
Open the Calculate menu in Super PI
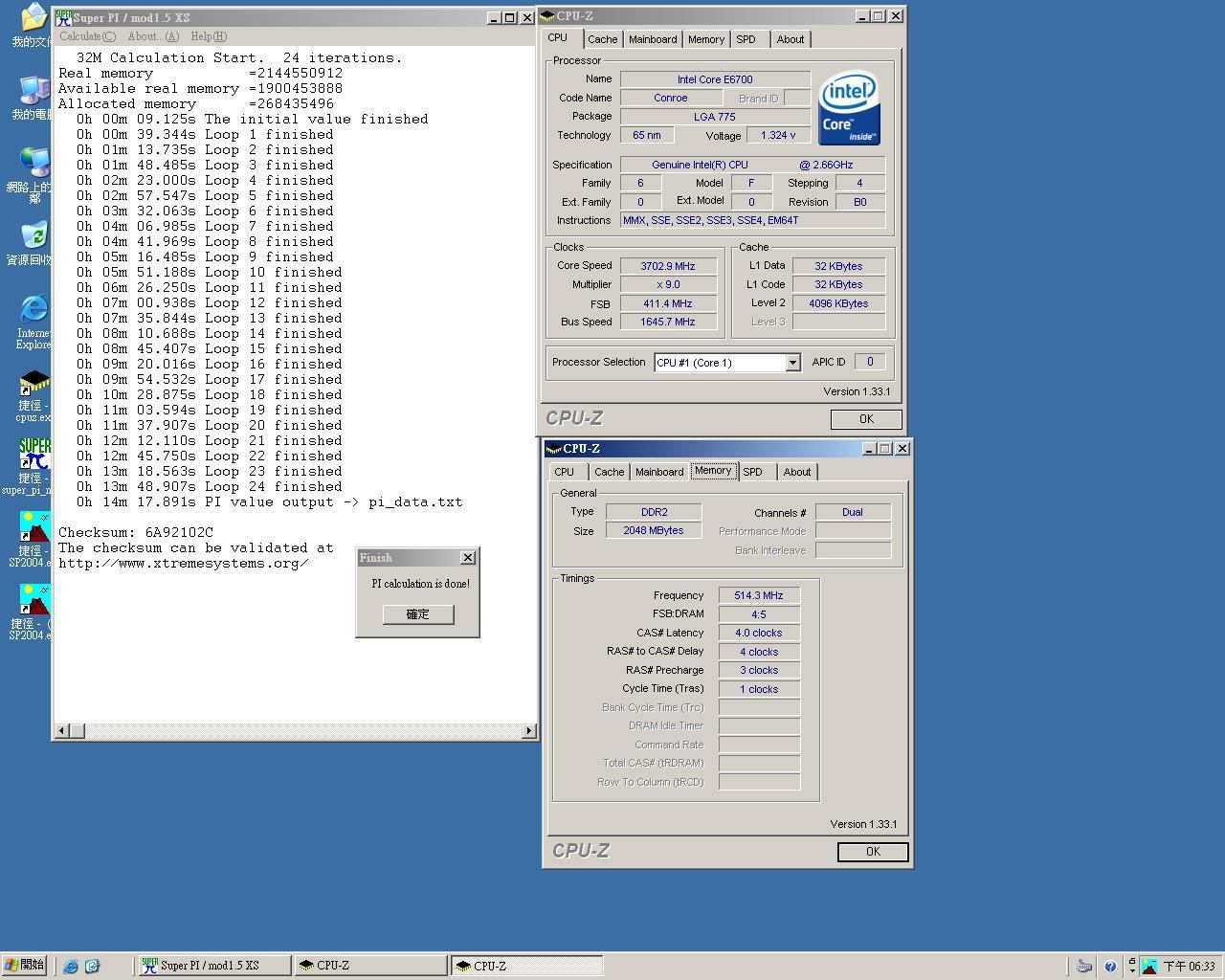click(x=87, y=36)
